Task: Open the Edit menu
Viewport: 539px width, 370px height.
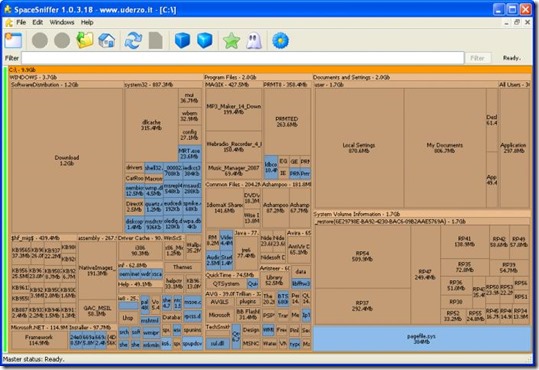Action: (37, 22)
